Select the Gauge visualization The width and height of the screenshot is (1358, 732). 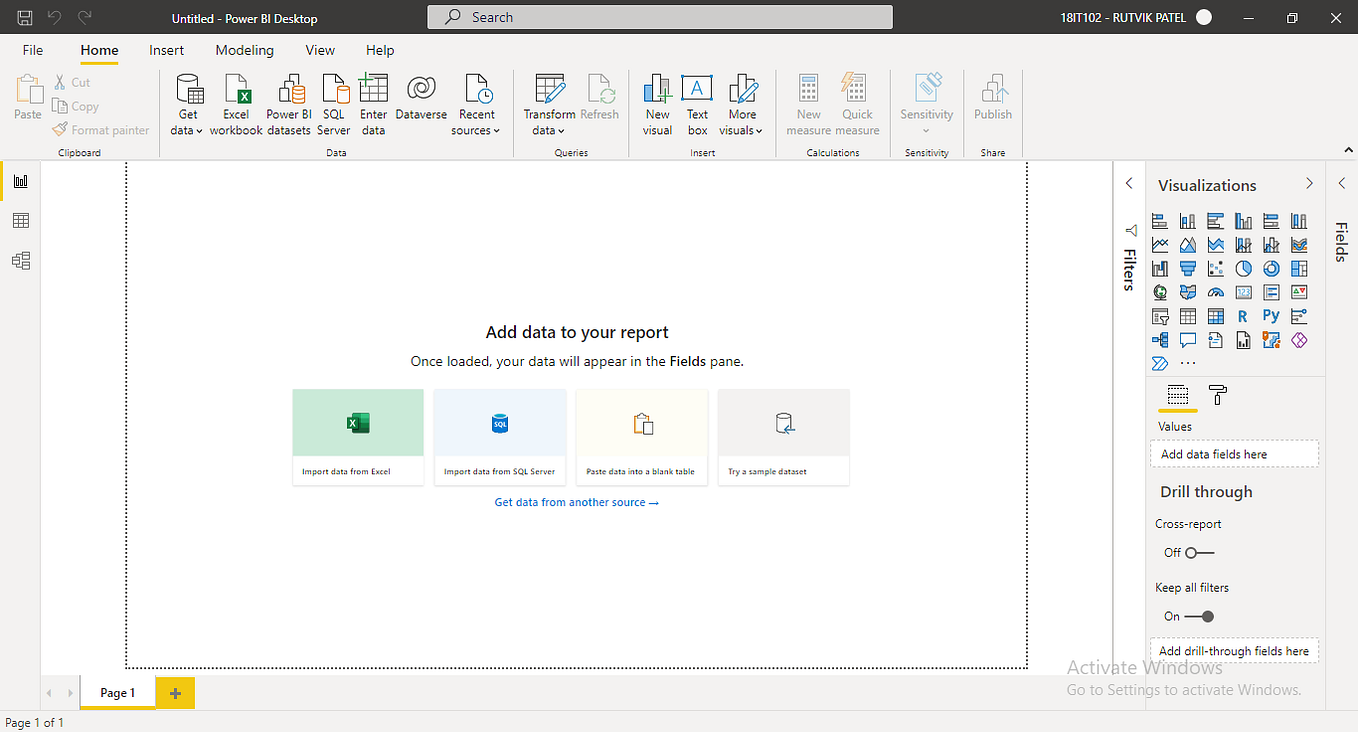[x=1215, y=292]
